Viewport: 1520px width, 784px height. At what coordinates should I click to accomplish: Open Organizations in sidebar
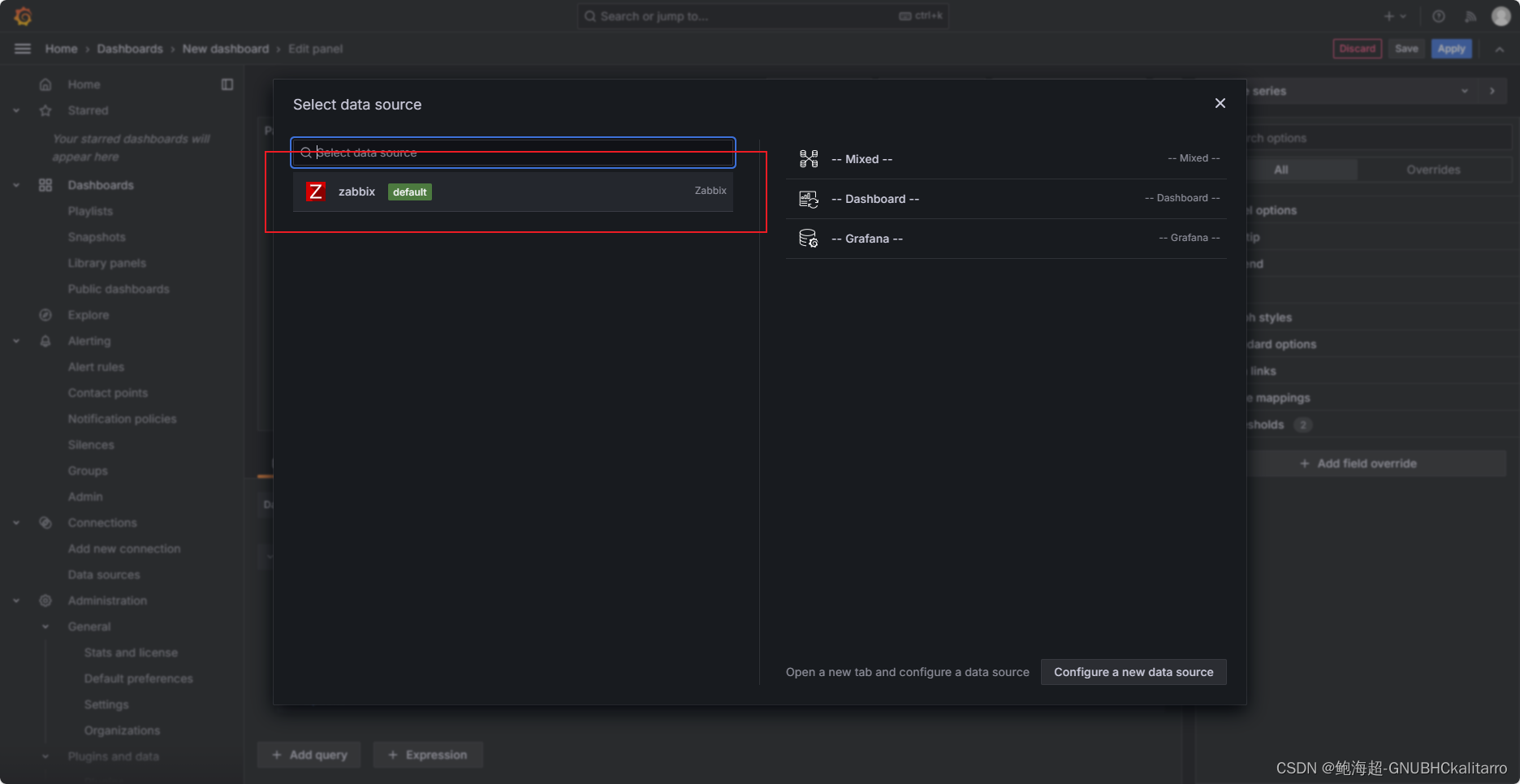tap(122, 730)
